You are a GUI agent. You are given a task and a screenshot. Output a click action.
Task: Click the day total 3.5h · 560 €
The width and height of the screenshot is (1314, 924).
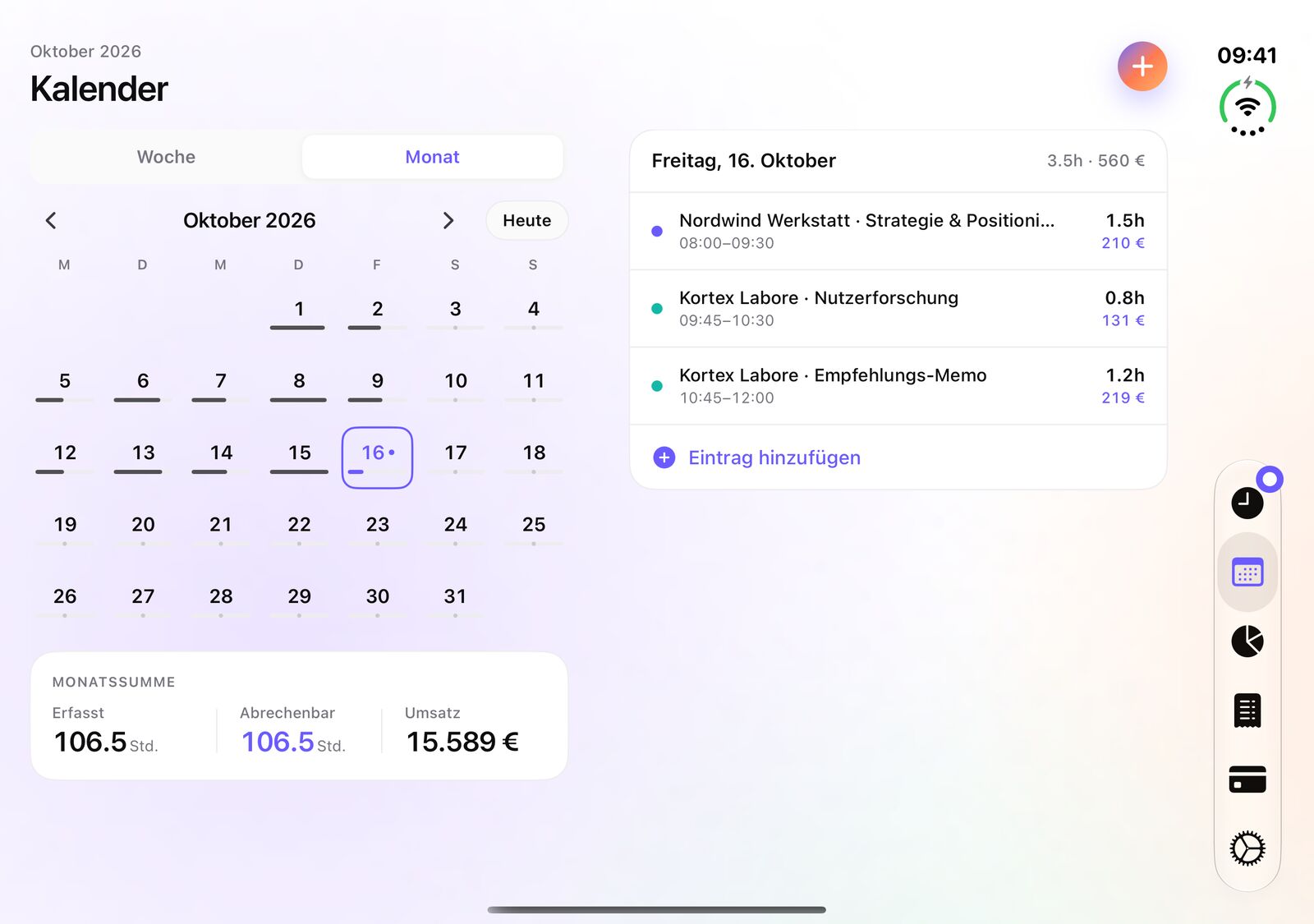1096,161
